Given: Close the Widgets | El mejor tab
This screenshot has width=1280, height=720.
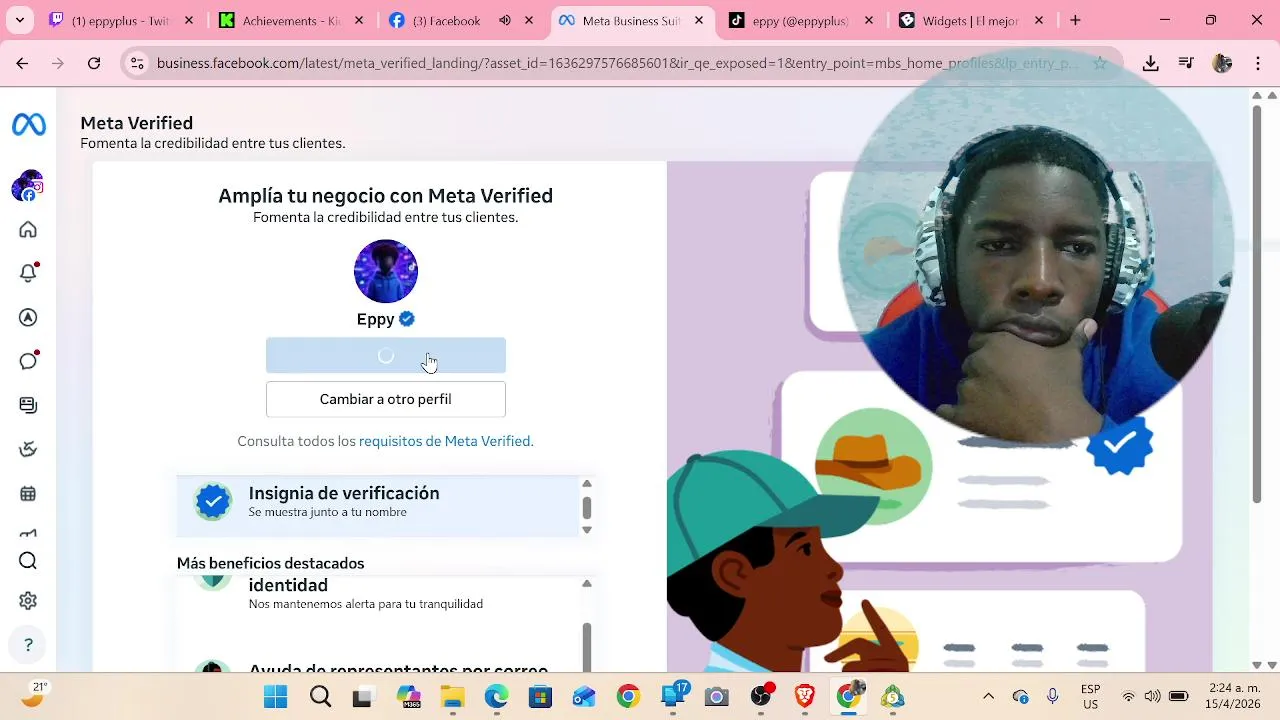Looking at the screenshot, I should click(x=1039, y=20).
